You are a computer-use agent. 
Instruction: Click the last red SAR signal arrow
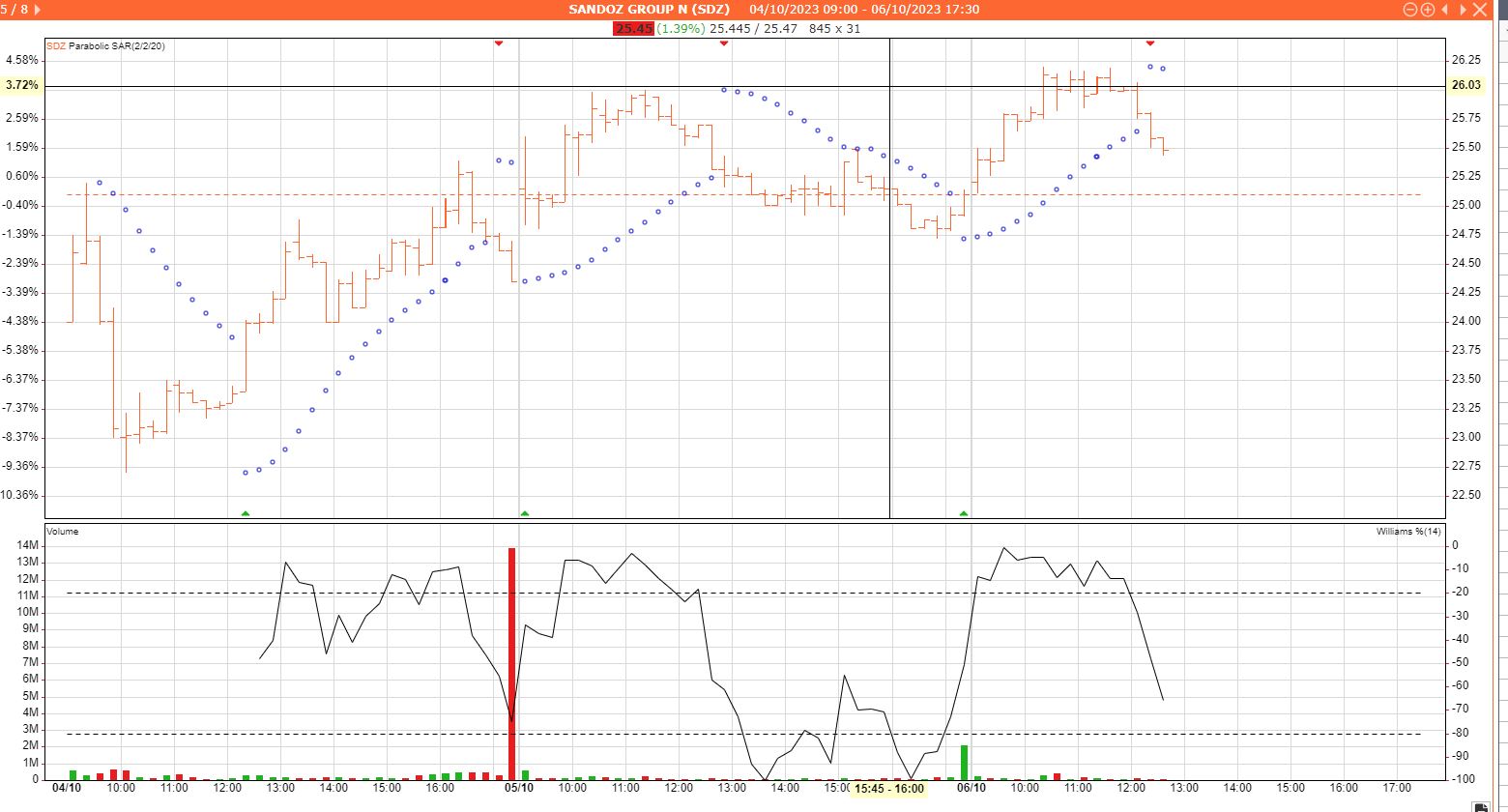click(1149, 43)
